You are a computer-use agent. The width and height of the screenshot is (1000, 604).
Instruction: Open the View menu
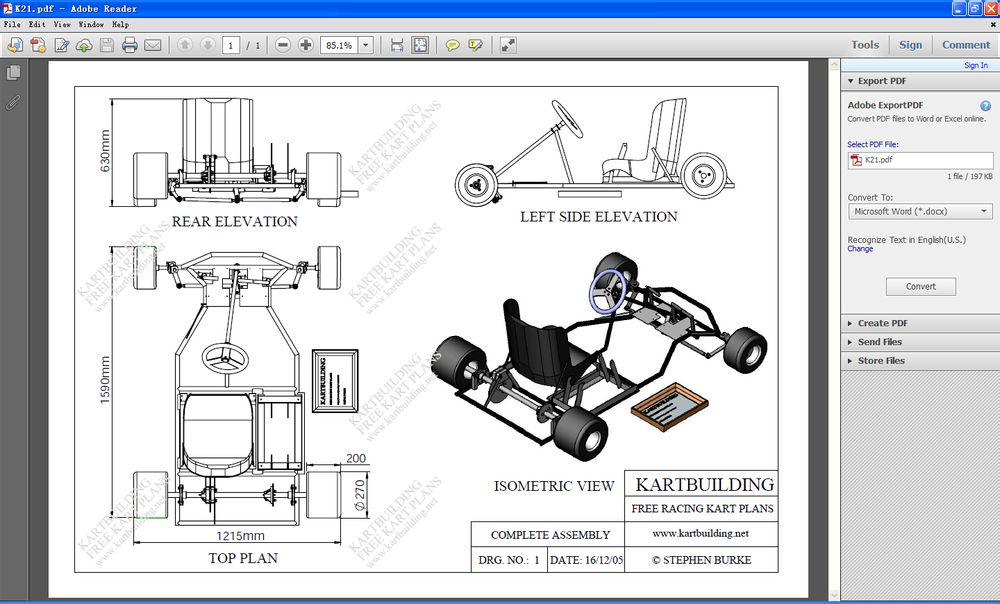pos(62,24)
